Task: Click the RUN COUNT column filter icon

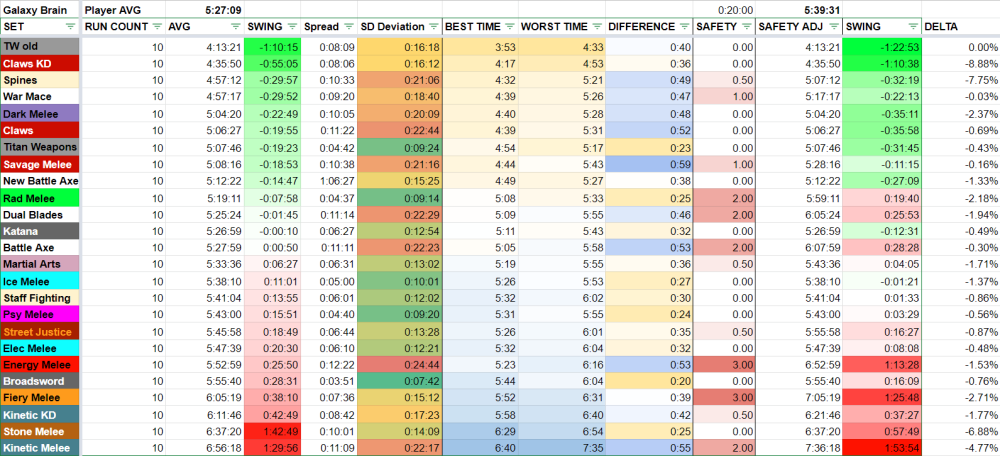Action: [156, 27]
